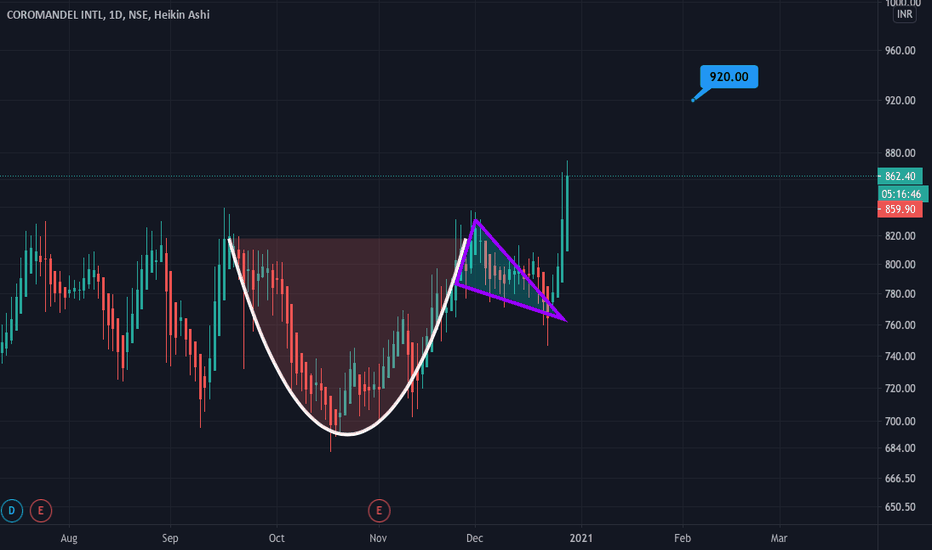The height and width of the screenshot is (550, 932).
Task: Click the 05:16:46 countdown label
Action: (x=902, y=194)
